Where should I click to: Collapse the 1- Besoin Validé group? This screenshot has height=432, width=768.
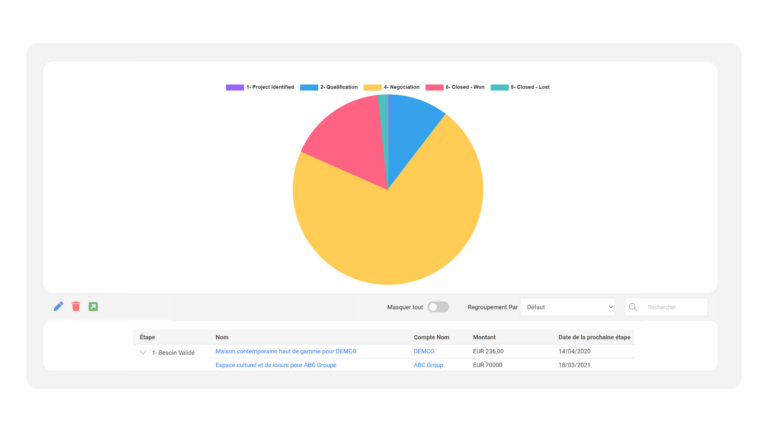point(143,352)
